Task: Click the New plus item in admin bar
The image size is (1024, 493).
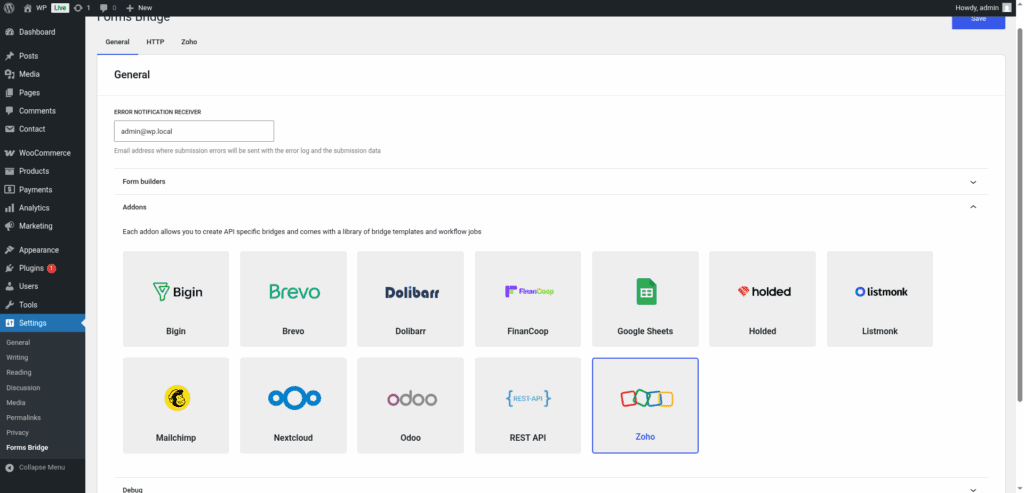Action: pos(139,8)
